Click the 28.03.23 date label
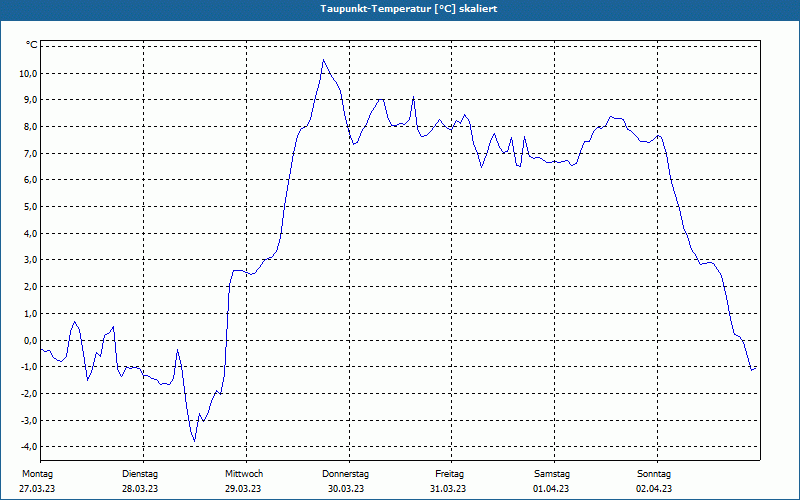The image size is (800, 500). pos(140,489)
